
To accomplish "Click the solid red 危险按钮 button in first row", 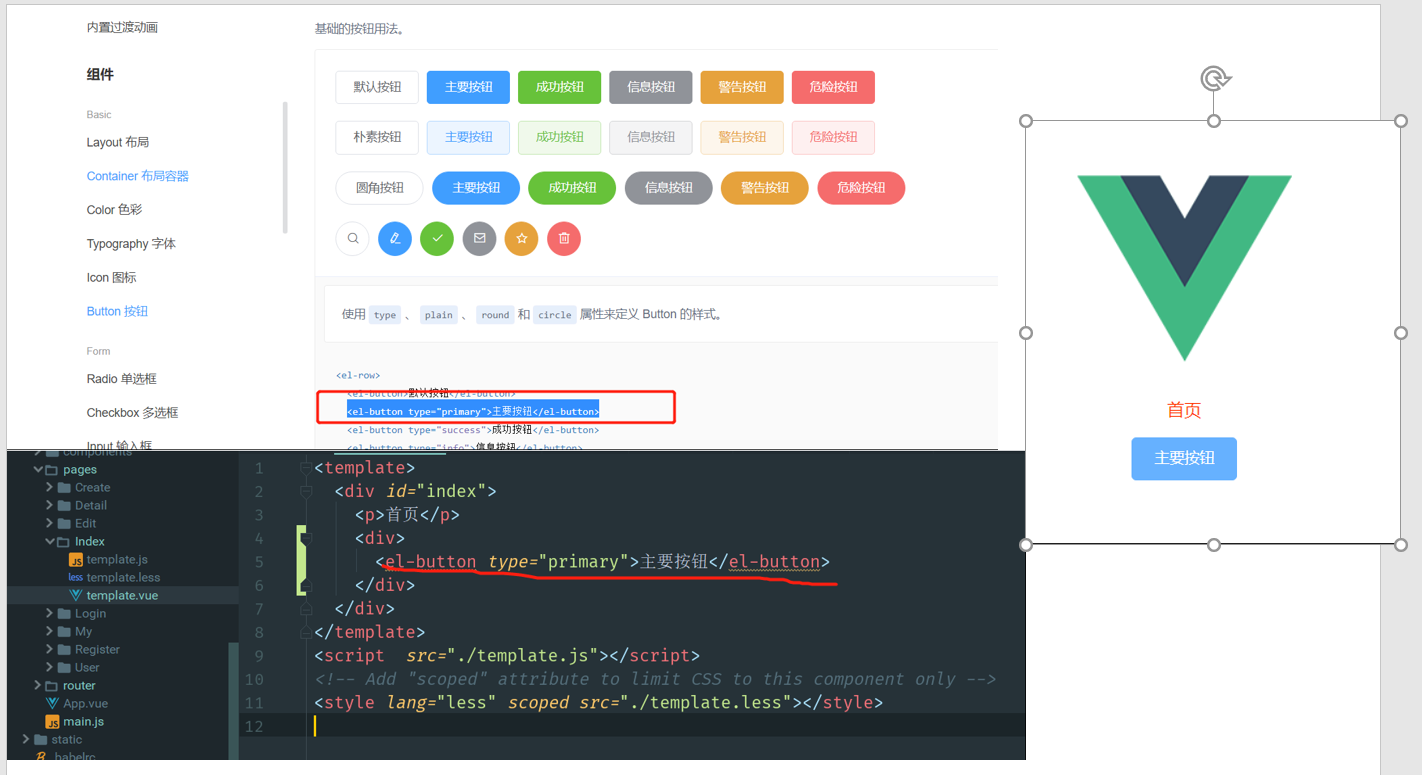I will (833, 87).
